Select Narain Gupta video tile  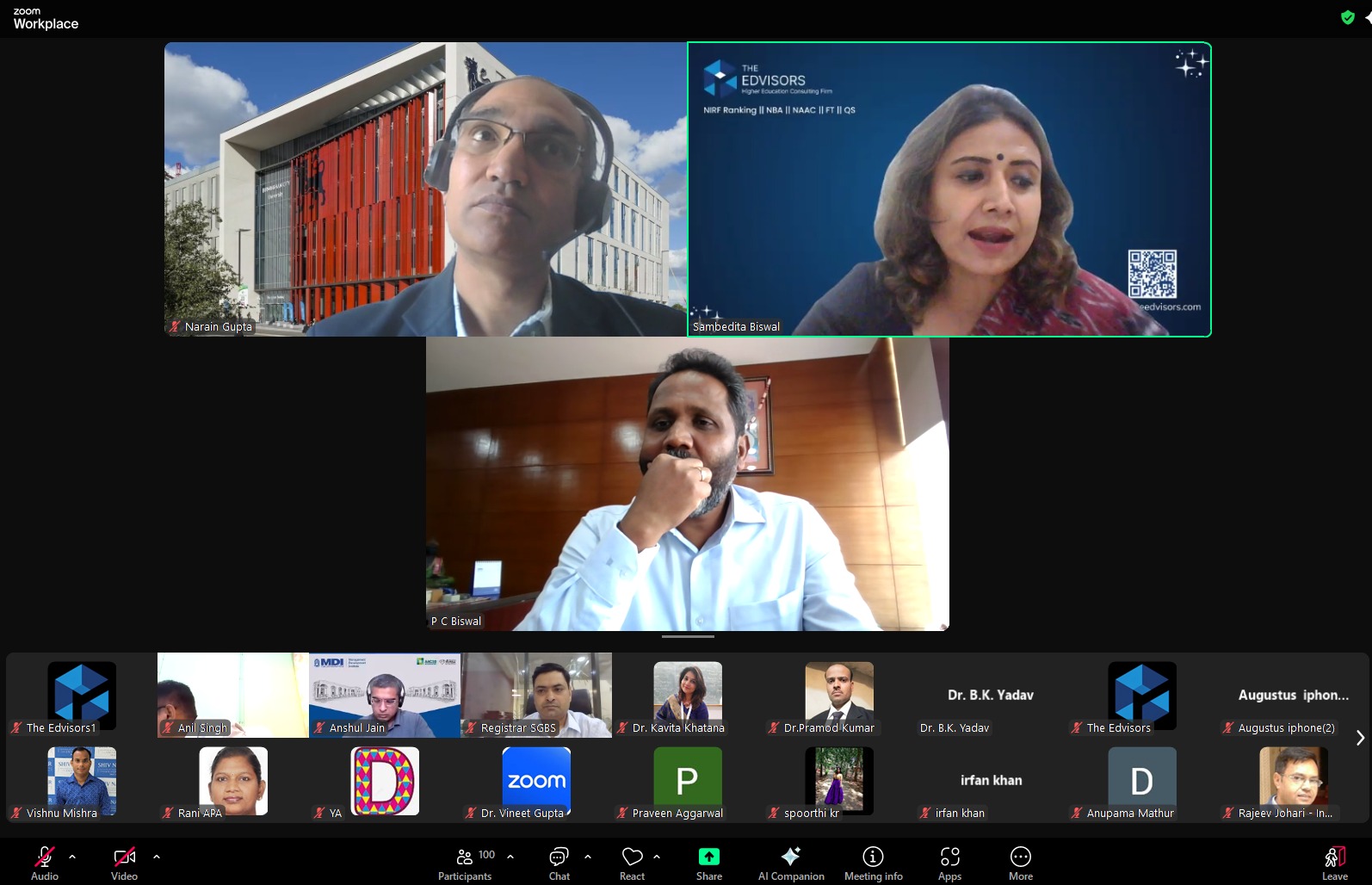[x=425, y=189]
